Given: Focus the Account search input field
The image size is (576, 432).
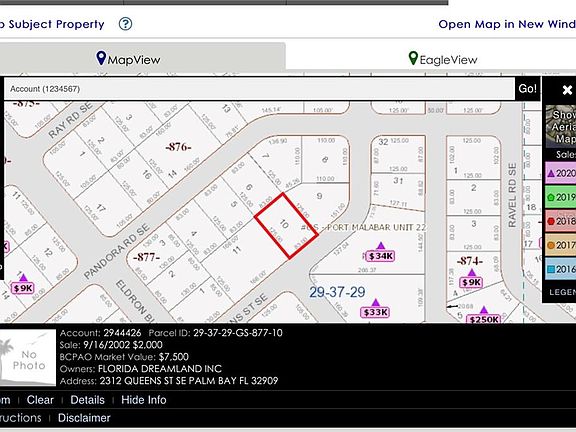Looking at the screenshot, I should [259, 89].
